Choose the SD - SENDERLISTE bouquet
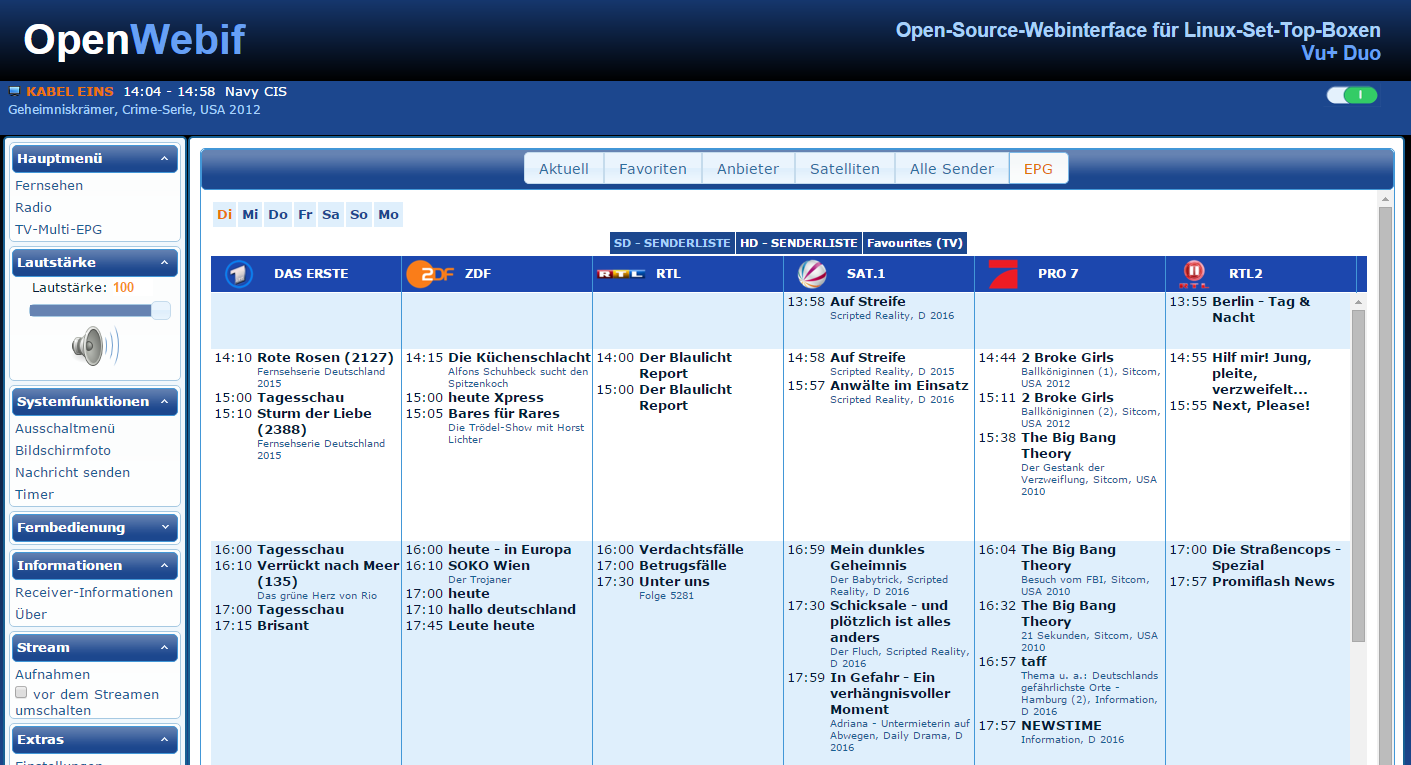The width and height of the screenshot is (1411, 765). 672,243
